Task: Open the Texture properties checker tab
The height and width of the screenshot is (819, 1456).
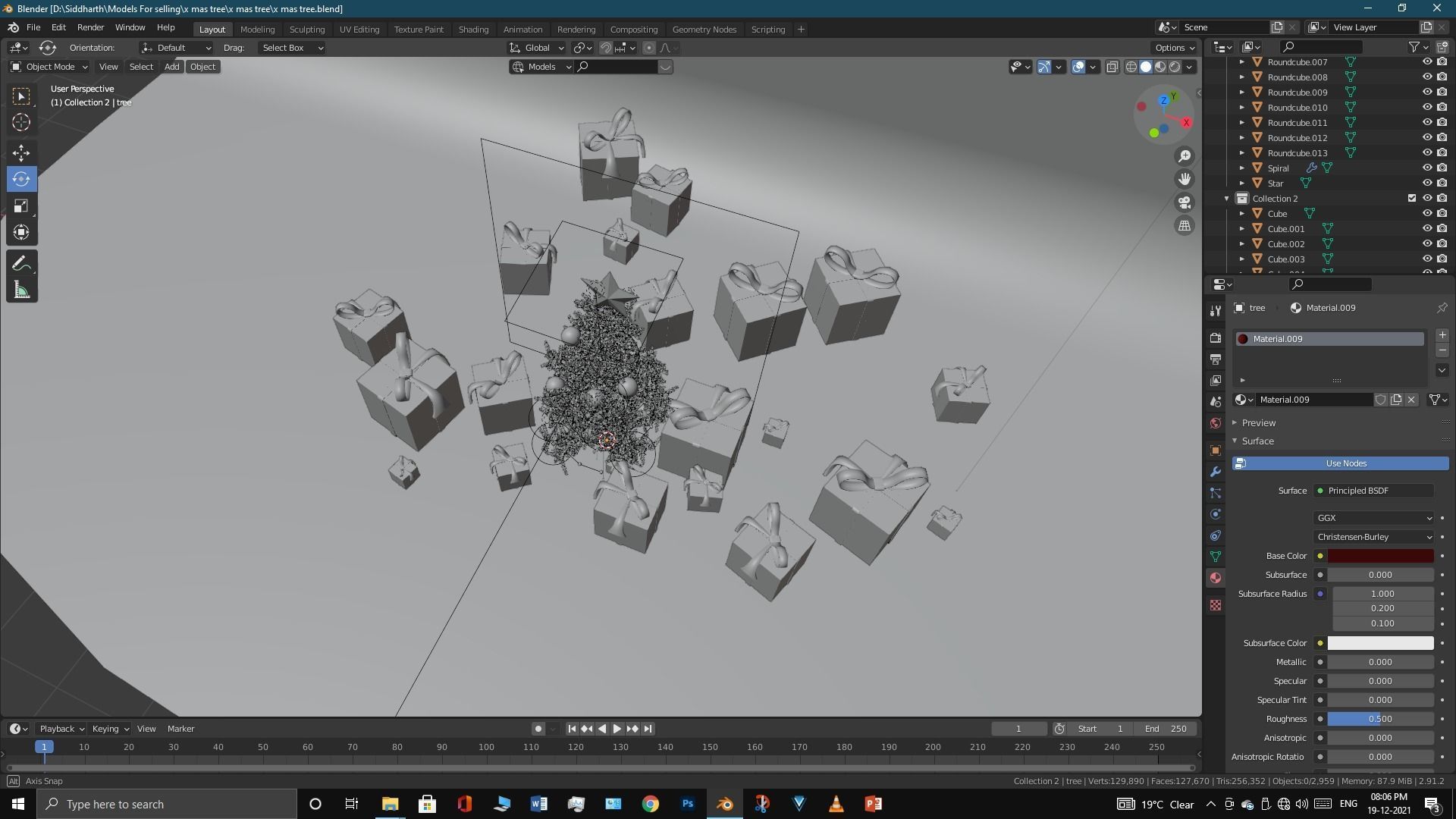Action: coord(1216,605)
